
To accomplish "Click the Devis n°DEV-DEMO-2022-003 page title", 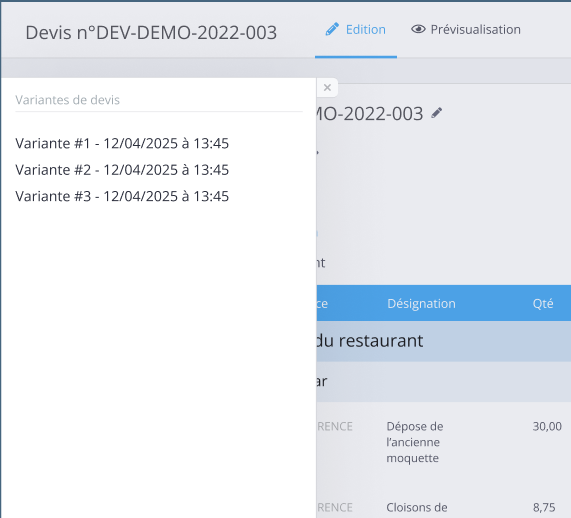I will coord(151,32).
